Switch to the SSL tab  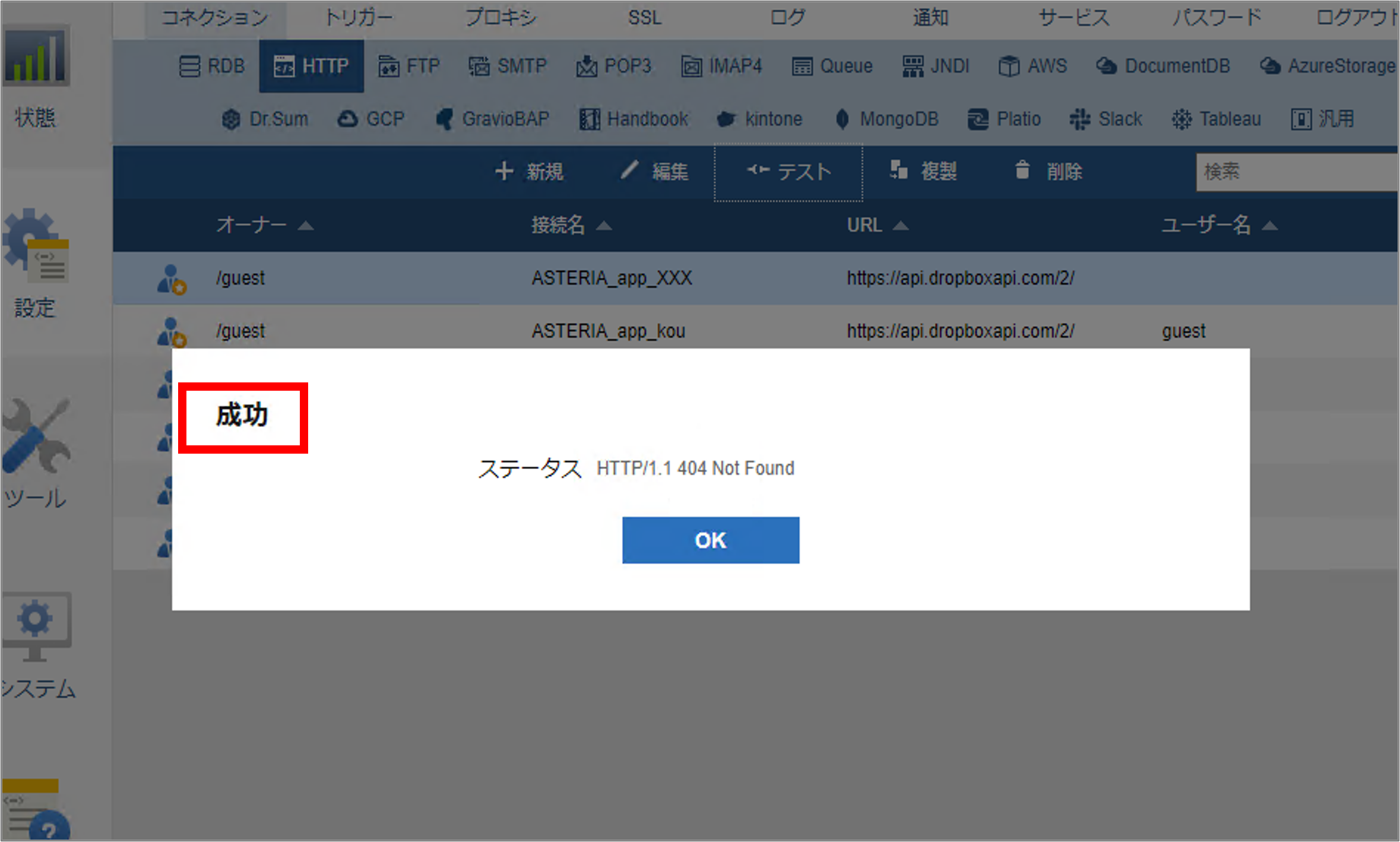645,18
